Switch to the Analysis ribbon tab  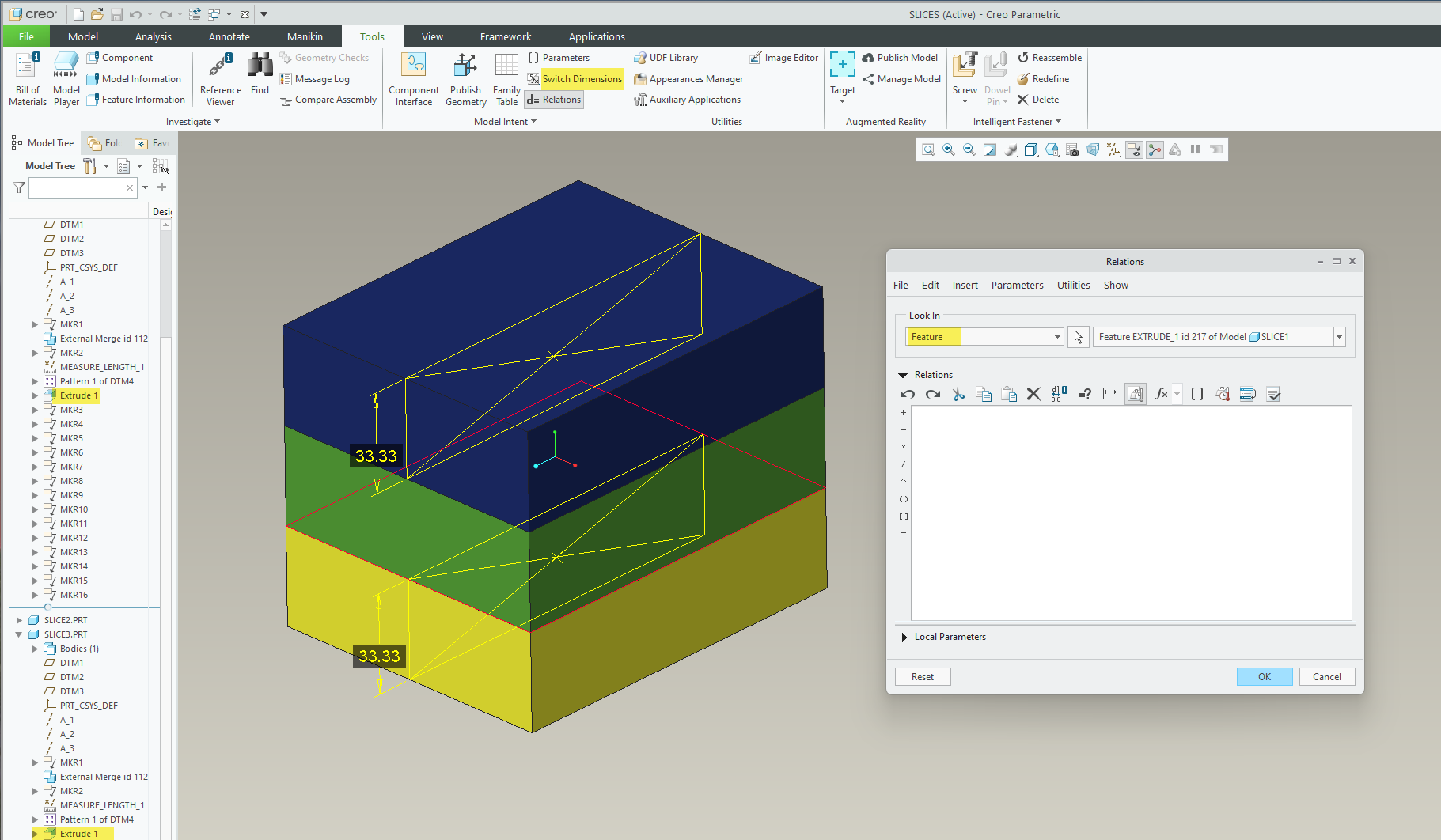coord(153,36)
